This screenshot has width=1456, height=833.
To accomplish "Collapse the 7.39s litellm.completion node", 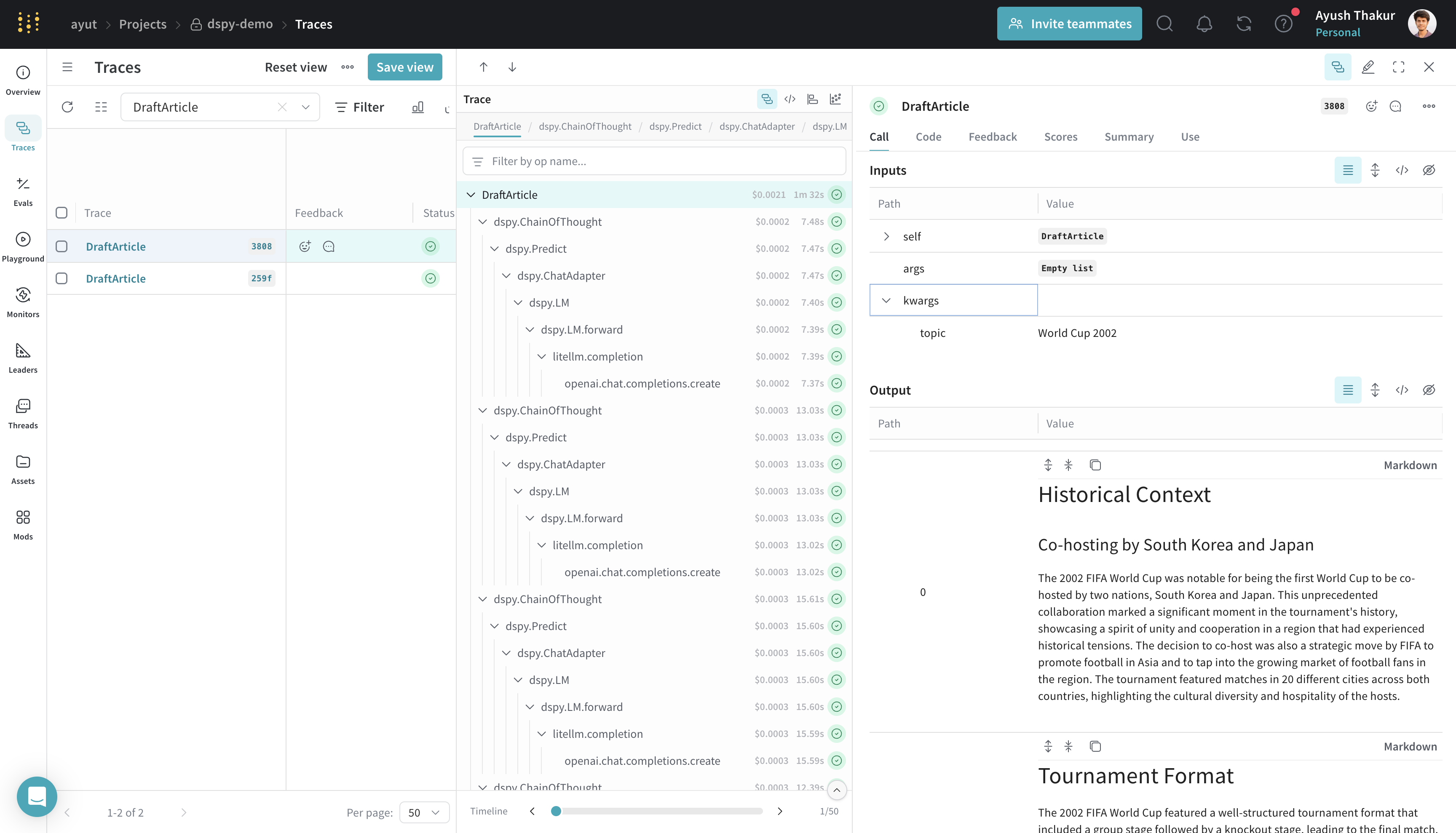I will coord(541,356).
